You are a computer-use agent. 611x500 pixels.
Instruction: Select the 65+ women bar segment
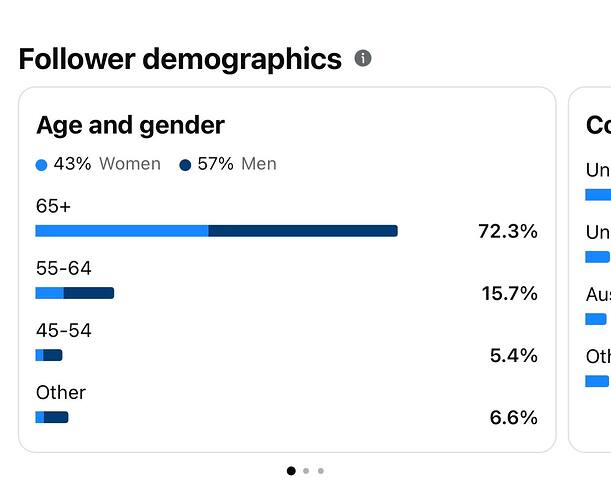click(122, 231)
